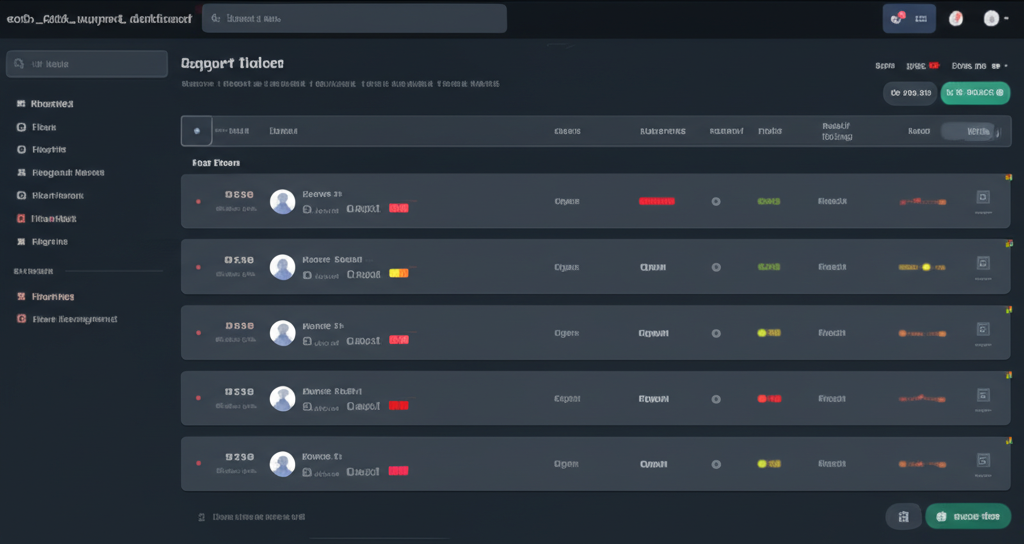Click the orange sparkline slider in the third row

[921, 333]
